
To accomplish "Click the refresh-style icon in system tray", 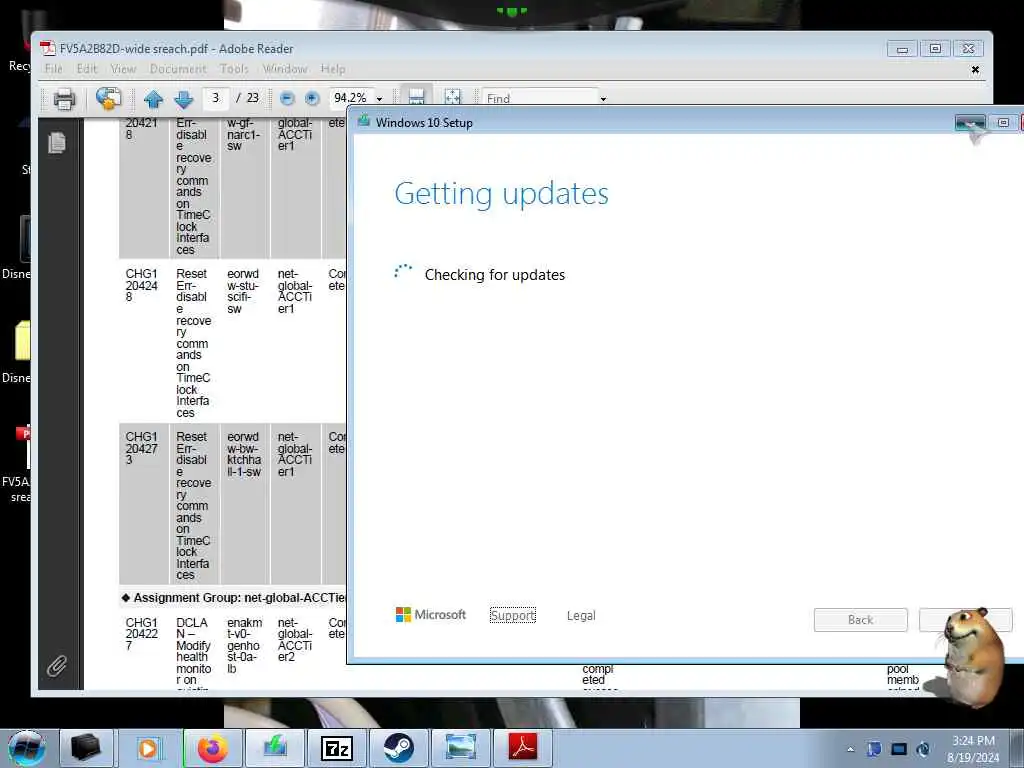I will pos(923,749).
